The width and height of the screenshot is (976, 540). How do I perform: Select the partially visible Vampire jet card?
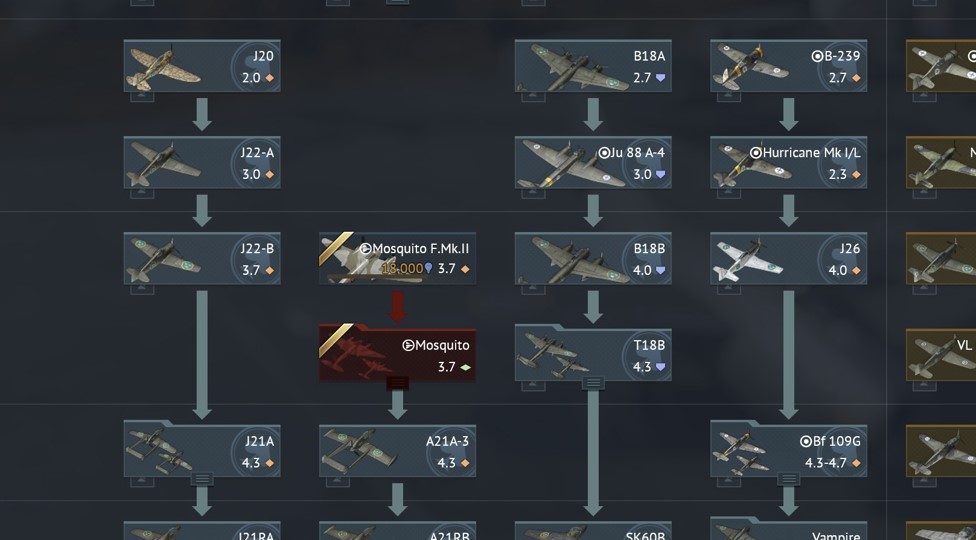pyautogui.click(x=788, y=528)
